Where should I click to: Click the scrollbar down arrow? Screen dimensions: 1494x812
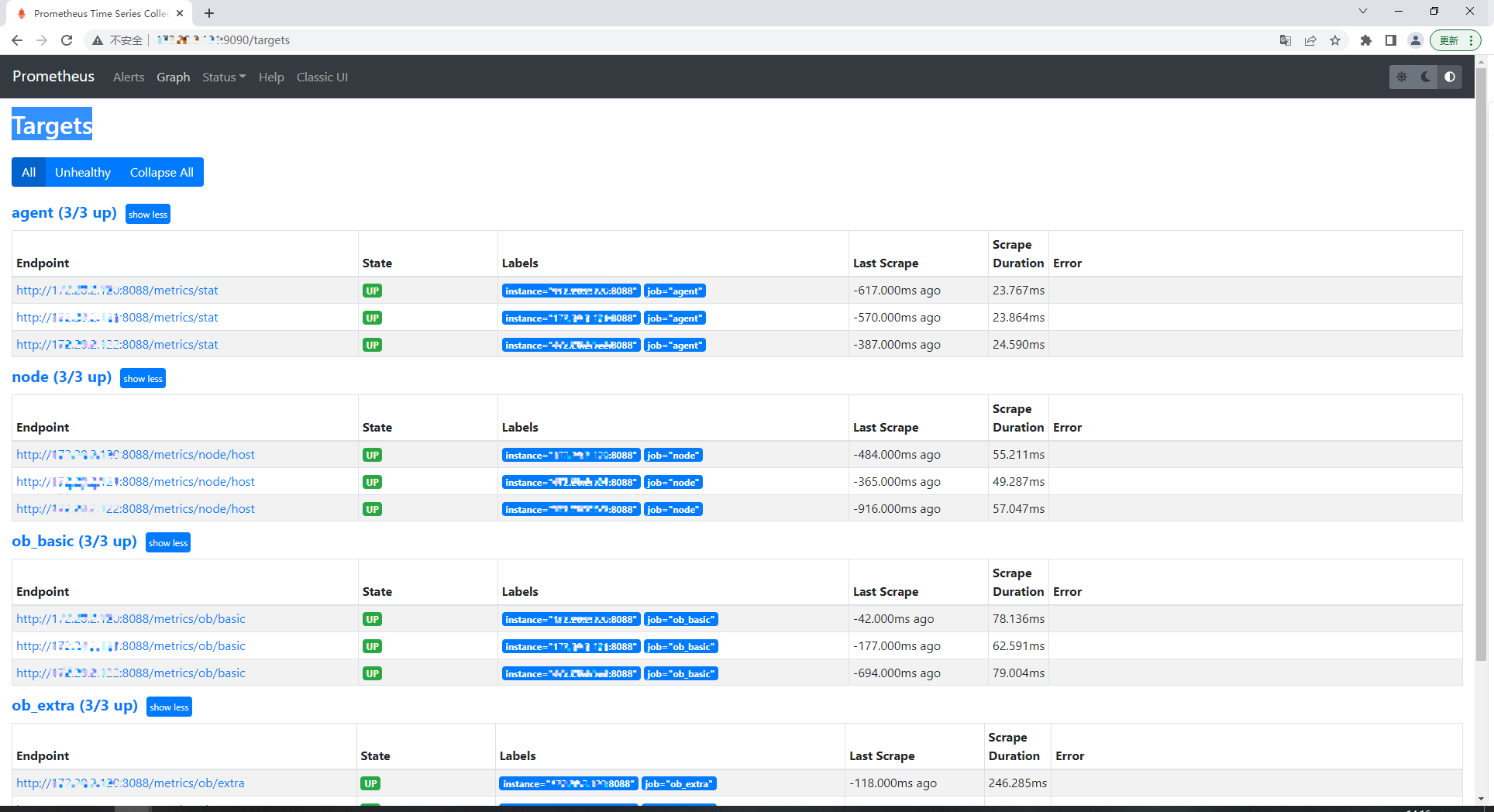(1481, 799)
